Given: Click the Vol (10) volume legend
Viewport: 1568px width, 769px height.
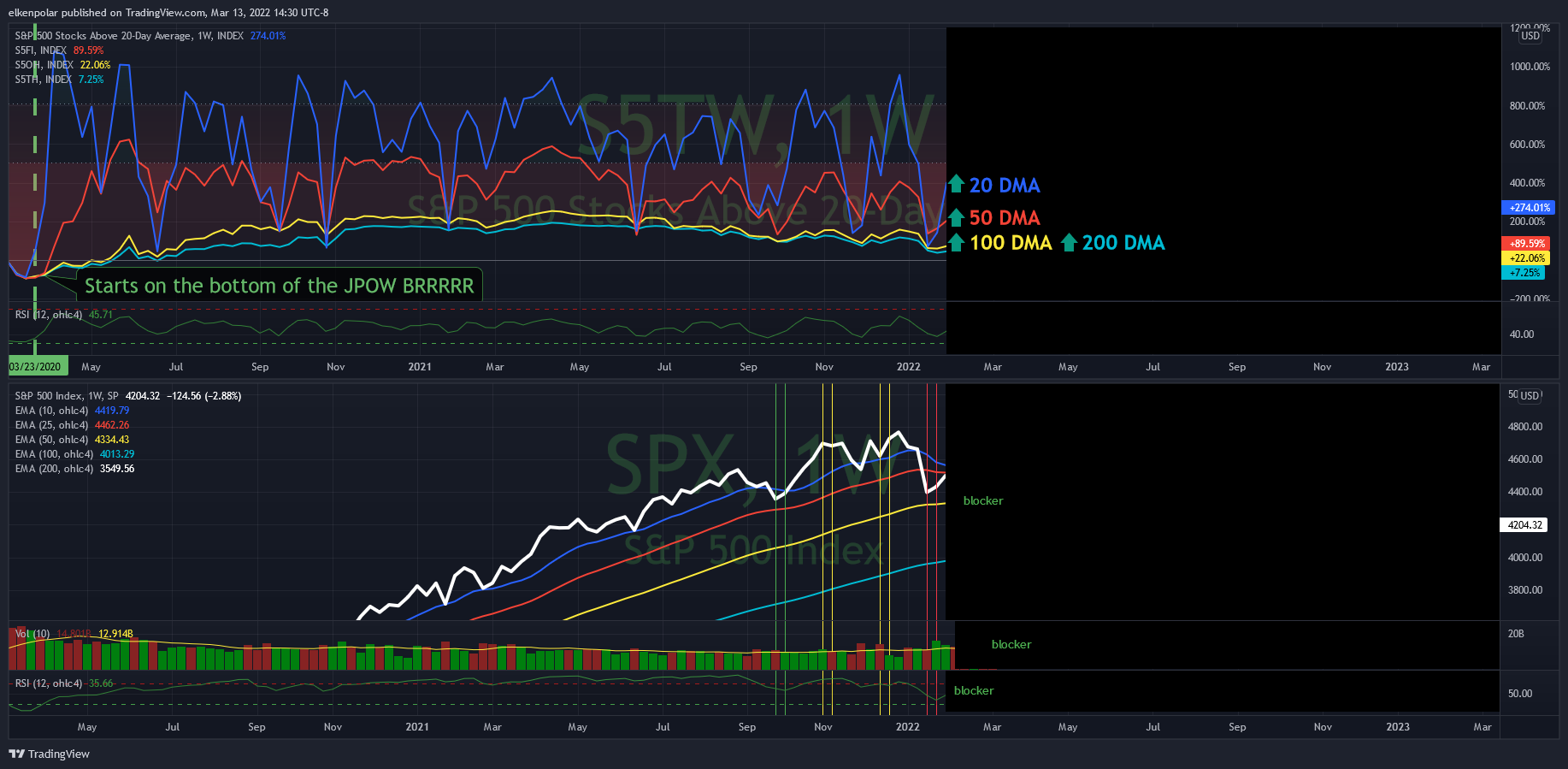Looking at the screenshot, I should [74, 634].
